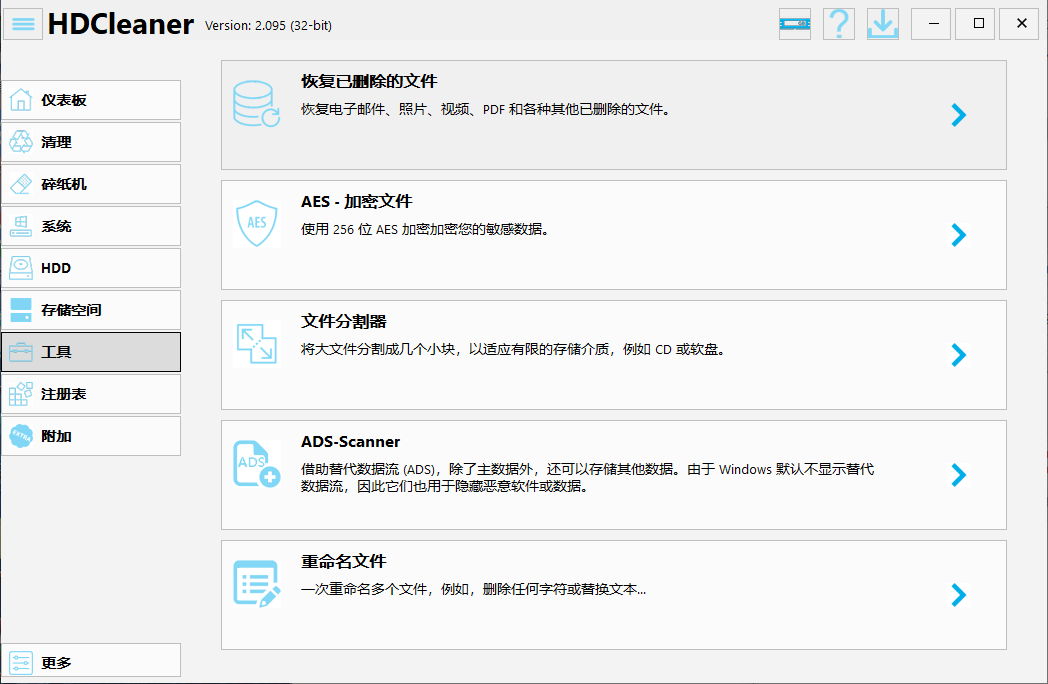This screenshot has width=1048, height=684.
Task: Open the HDD sidebar icon
Action: pos(22,268)
